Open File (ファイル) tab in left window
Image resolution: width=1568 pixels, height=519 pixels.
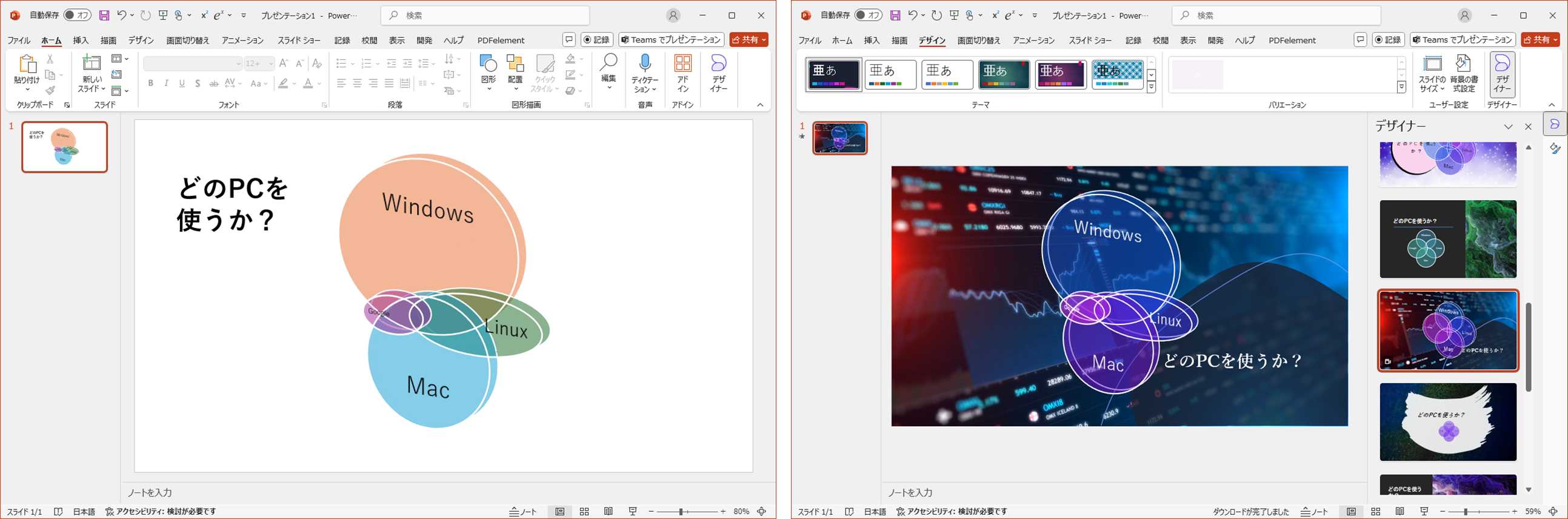[x=19, y=40]
